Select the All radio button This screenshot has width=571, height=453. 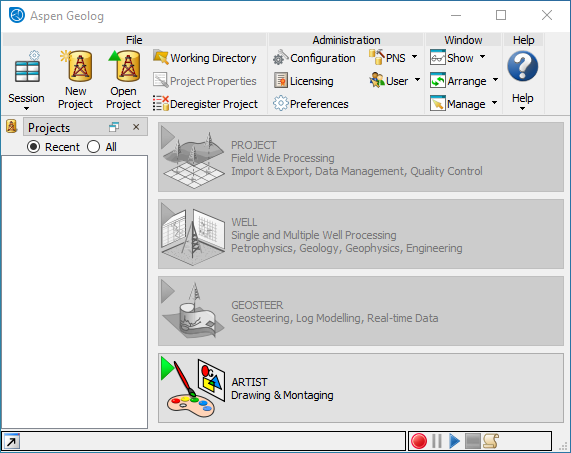click(94, 147)
